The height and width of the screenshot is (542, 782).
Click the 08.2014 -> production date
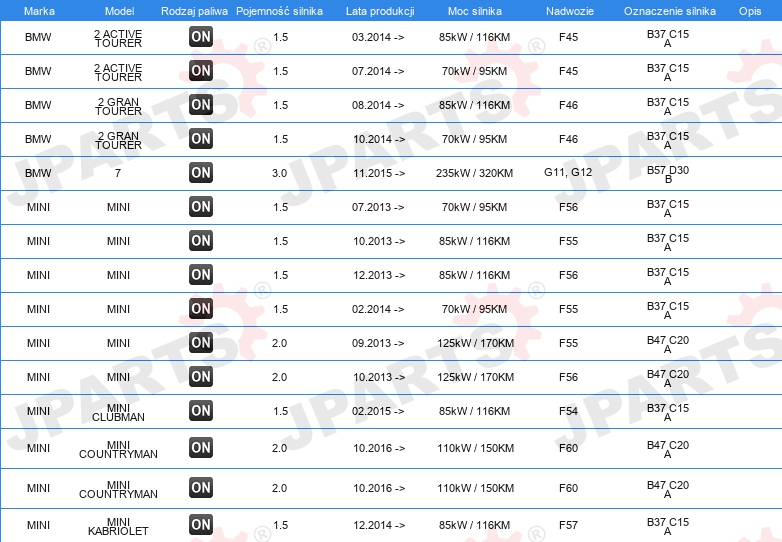coord(378,105)
